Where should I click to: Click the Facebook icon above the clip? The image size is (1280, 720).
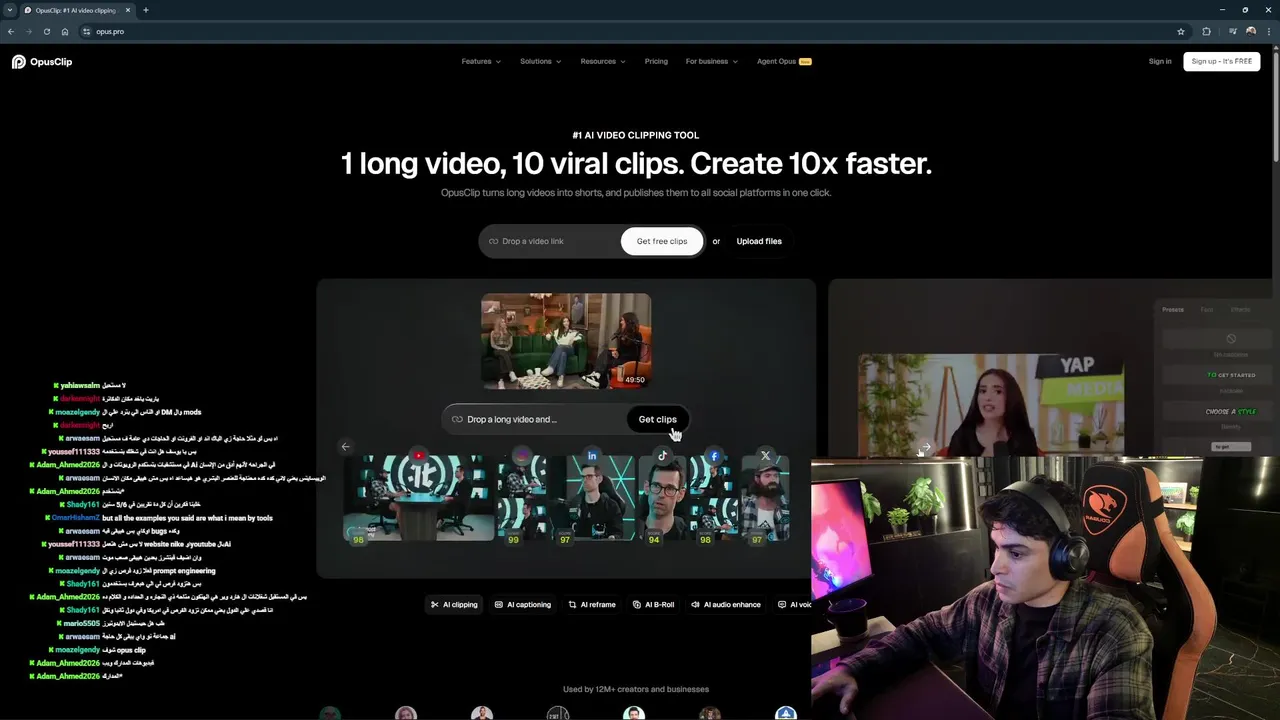(x=714, y=456)
